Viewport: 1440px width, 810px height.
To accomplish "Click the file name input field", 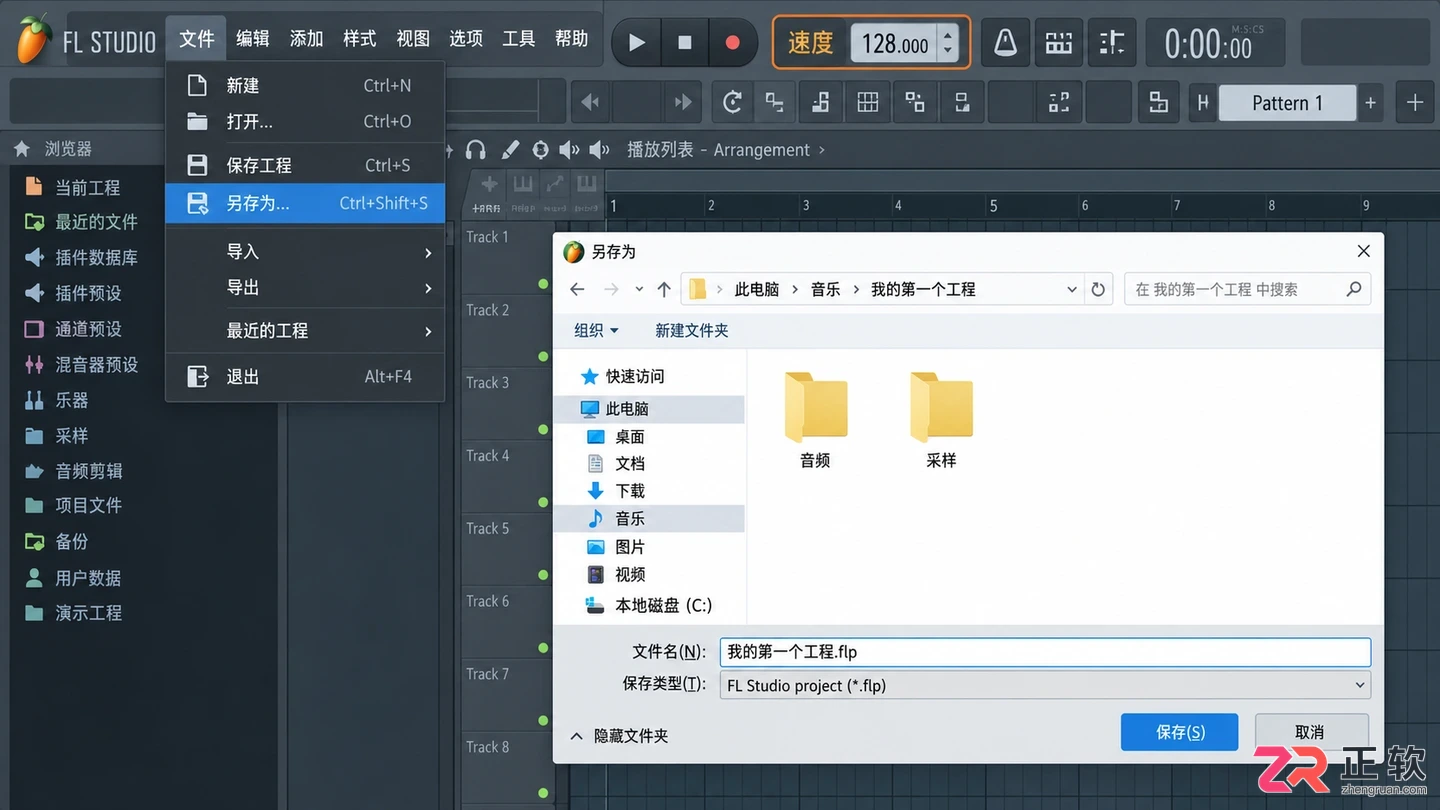I will (1045, 652).
